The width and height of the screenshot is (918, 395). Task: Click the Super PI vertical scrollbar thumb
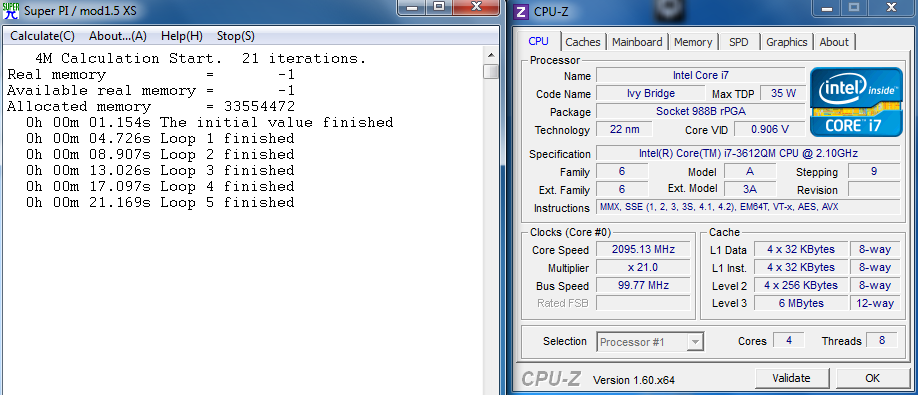pos(491,71)
